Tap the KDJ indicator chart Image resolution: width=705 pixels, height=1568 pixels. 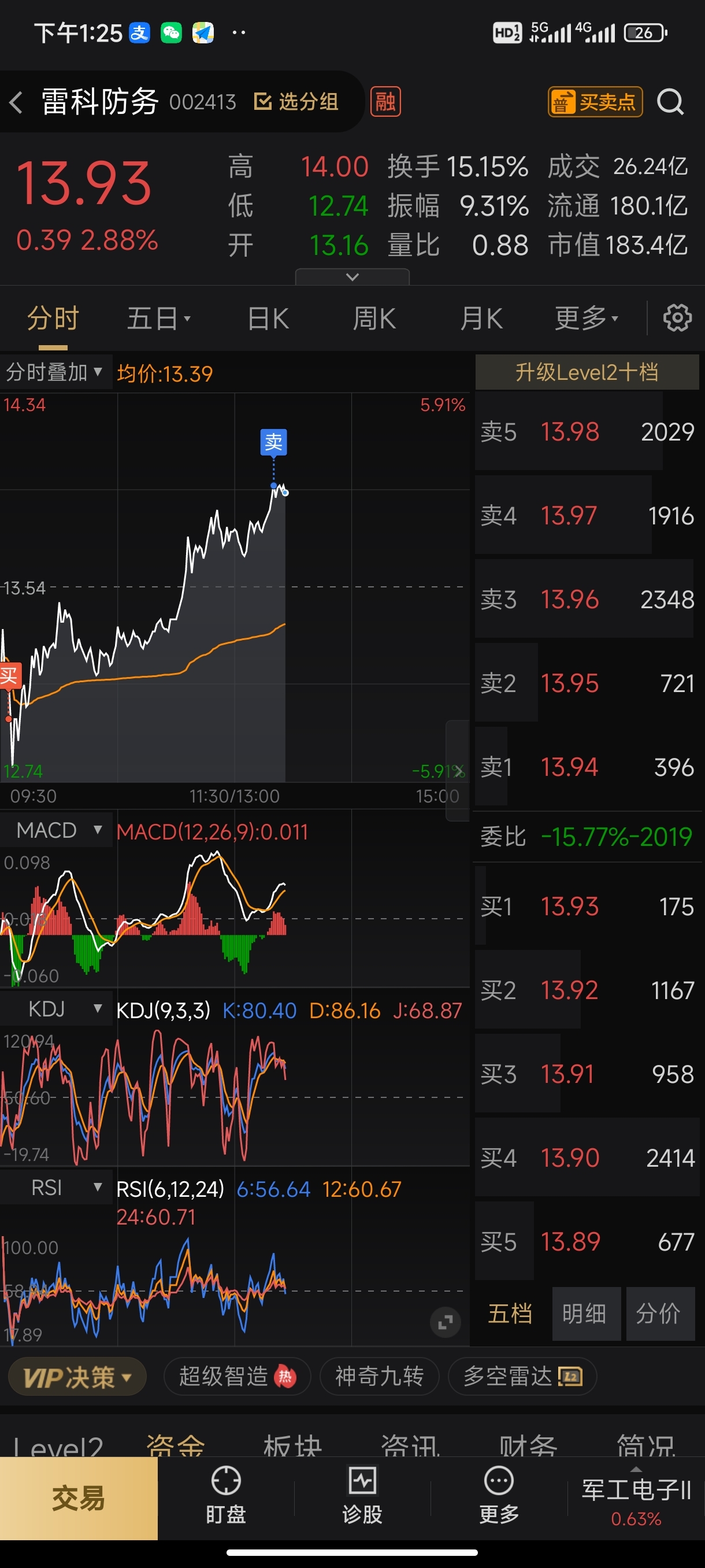tap(234, 1096)
